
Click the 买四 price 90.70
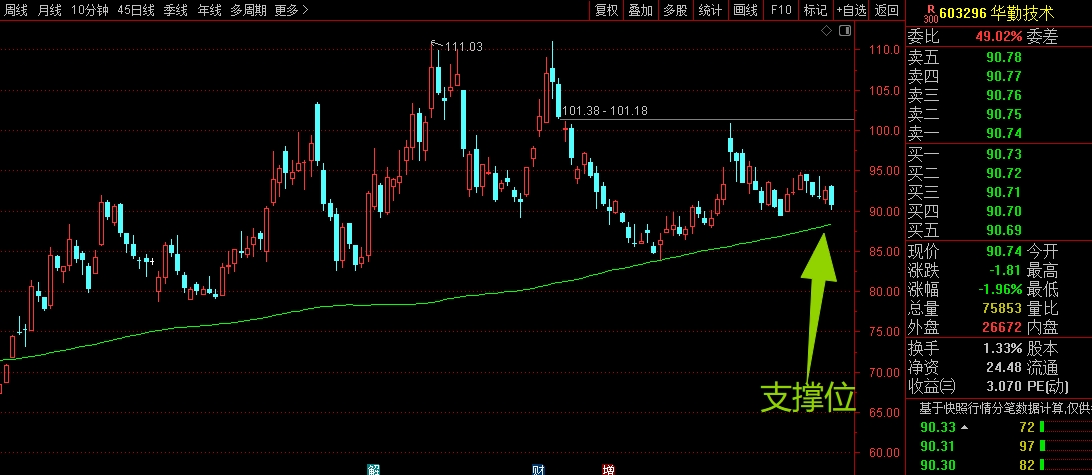click(1004, 211)
